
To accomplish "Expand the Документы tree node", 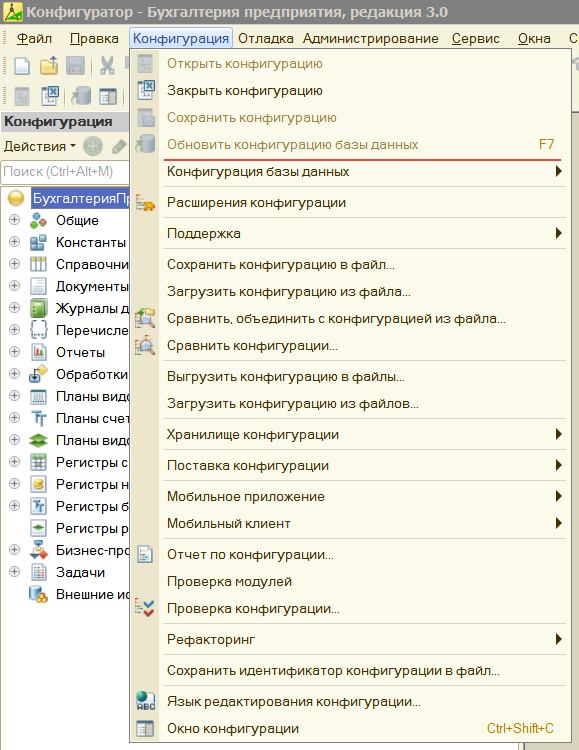I will coord(14,286).
